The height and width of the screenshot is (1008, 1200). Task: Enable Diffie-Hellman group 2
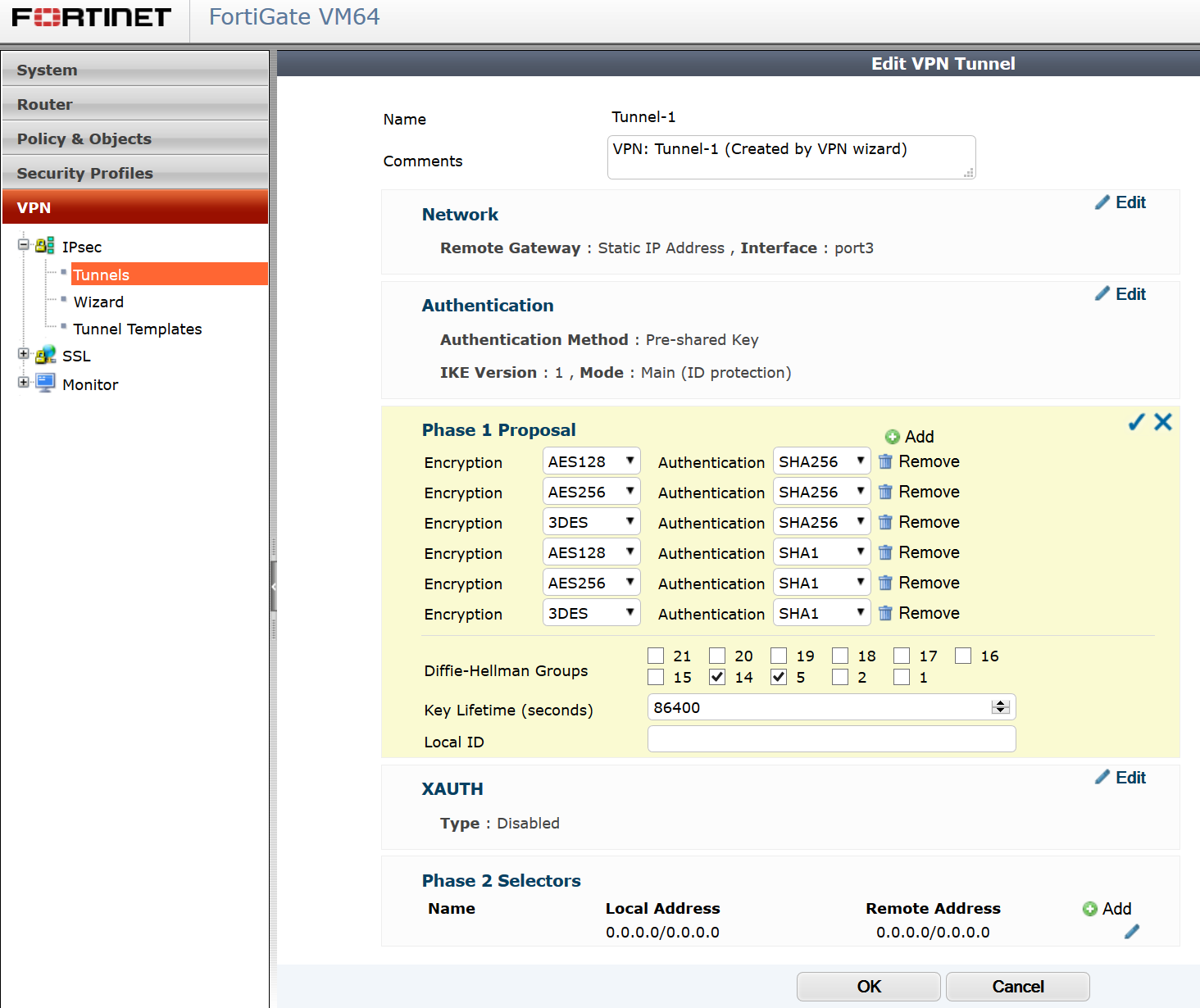click(x=840, y=677)
